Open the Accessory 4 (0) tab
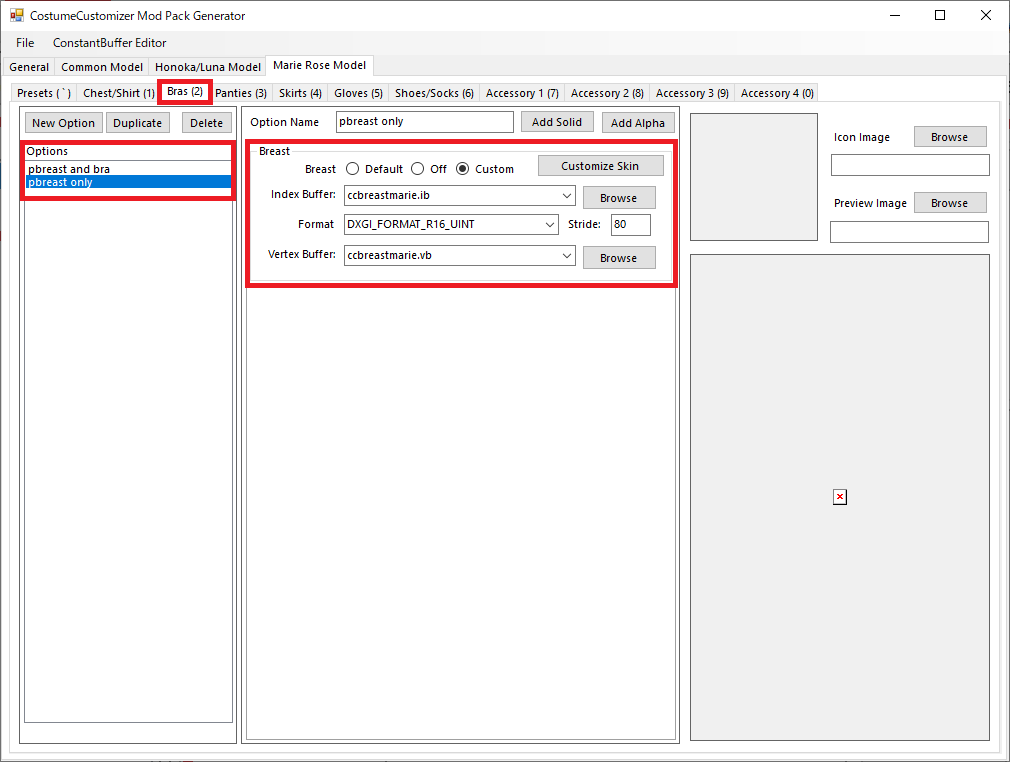The image size is (1010, 762). click(777, 93)
